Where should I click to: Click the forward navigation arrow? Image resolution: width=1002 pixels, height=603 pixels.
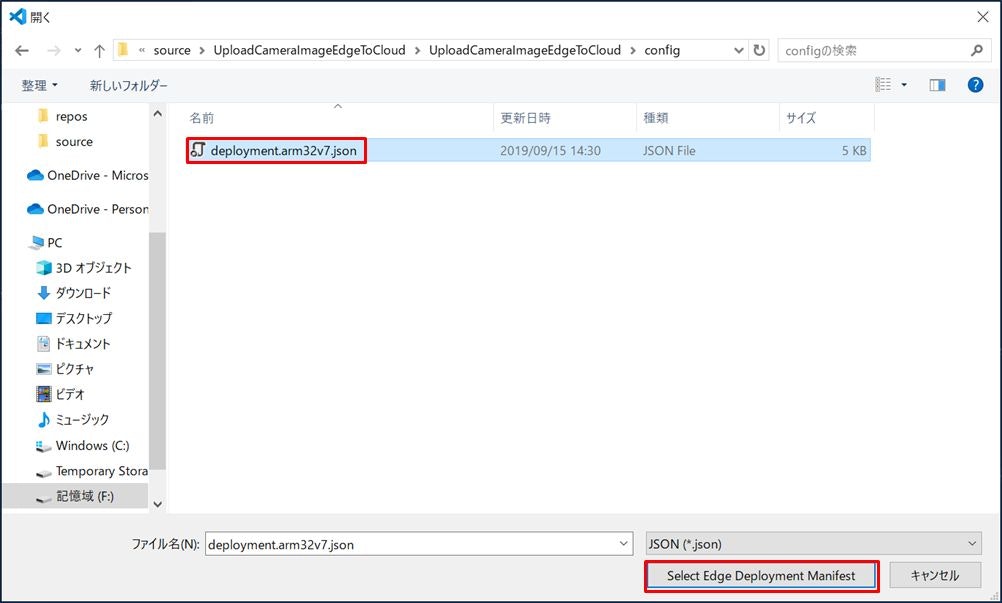[54, 50]
